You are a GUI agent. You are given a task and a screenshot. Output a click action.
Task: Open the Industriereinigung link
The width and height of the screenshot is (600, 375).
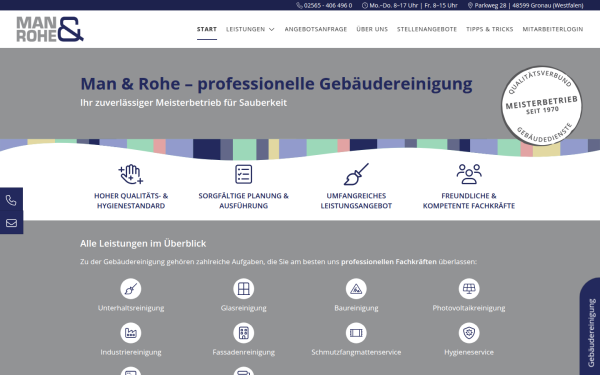click(131, 352)
